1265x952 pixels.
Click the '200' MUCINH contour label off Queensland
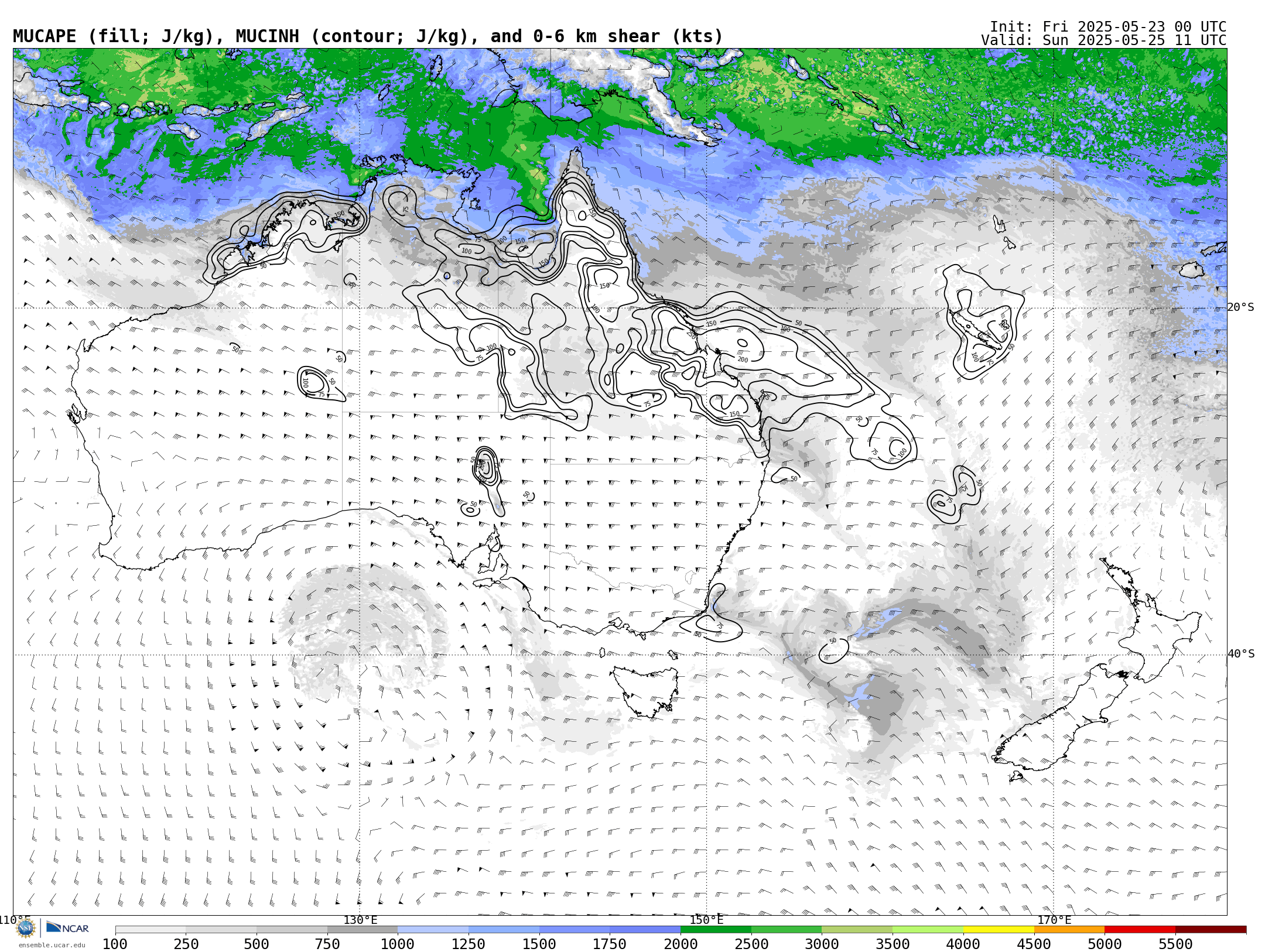tap(743, 359)
